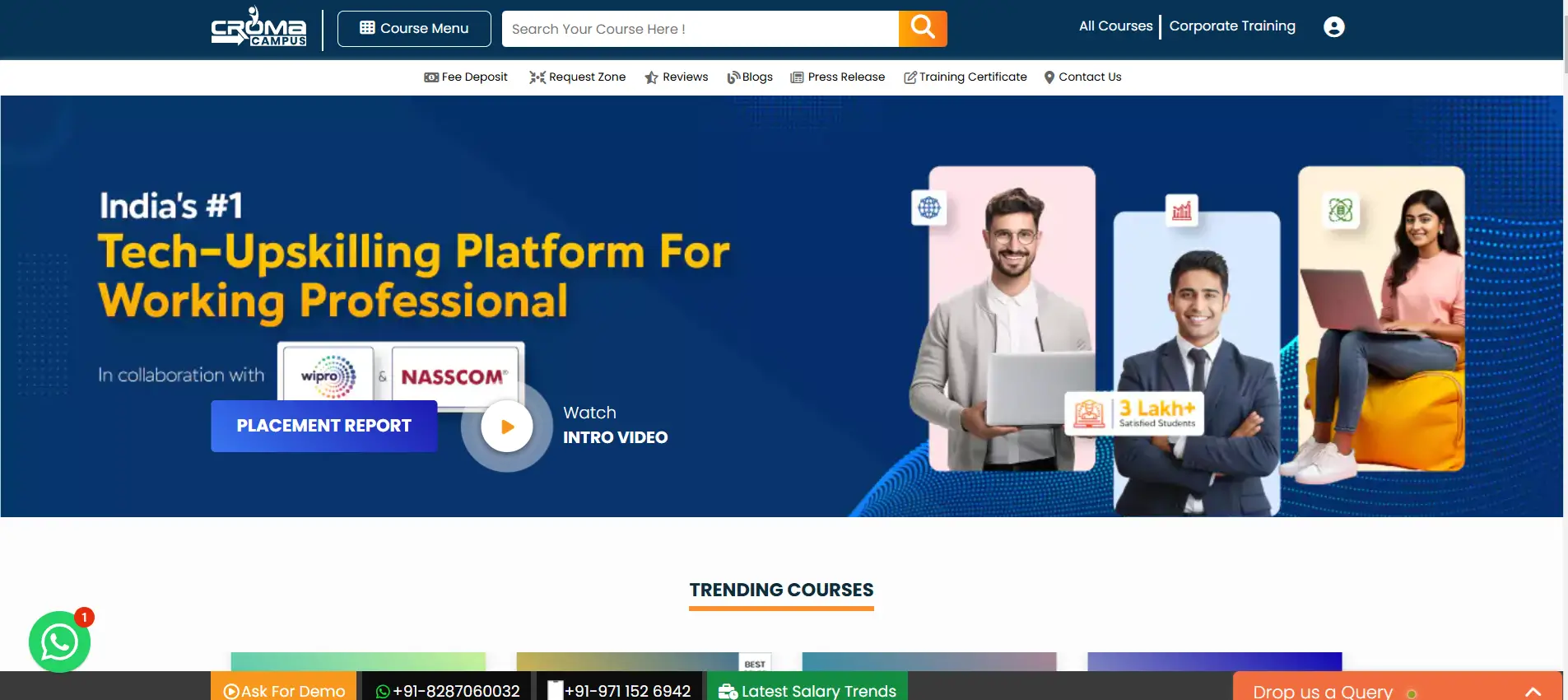Click the orange search magnifier button
Screen dimensions: 1568x700
[922, 28]
